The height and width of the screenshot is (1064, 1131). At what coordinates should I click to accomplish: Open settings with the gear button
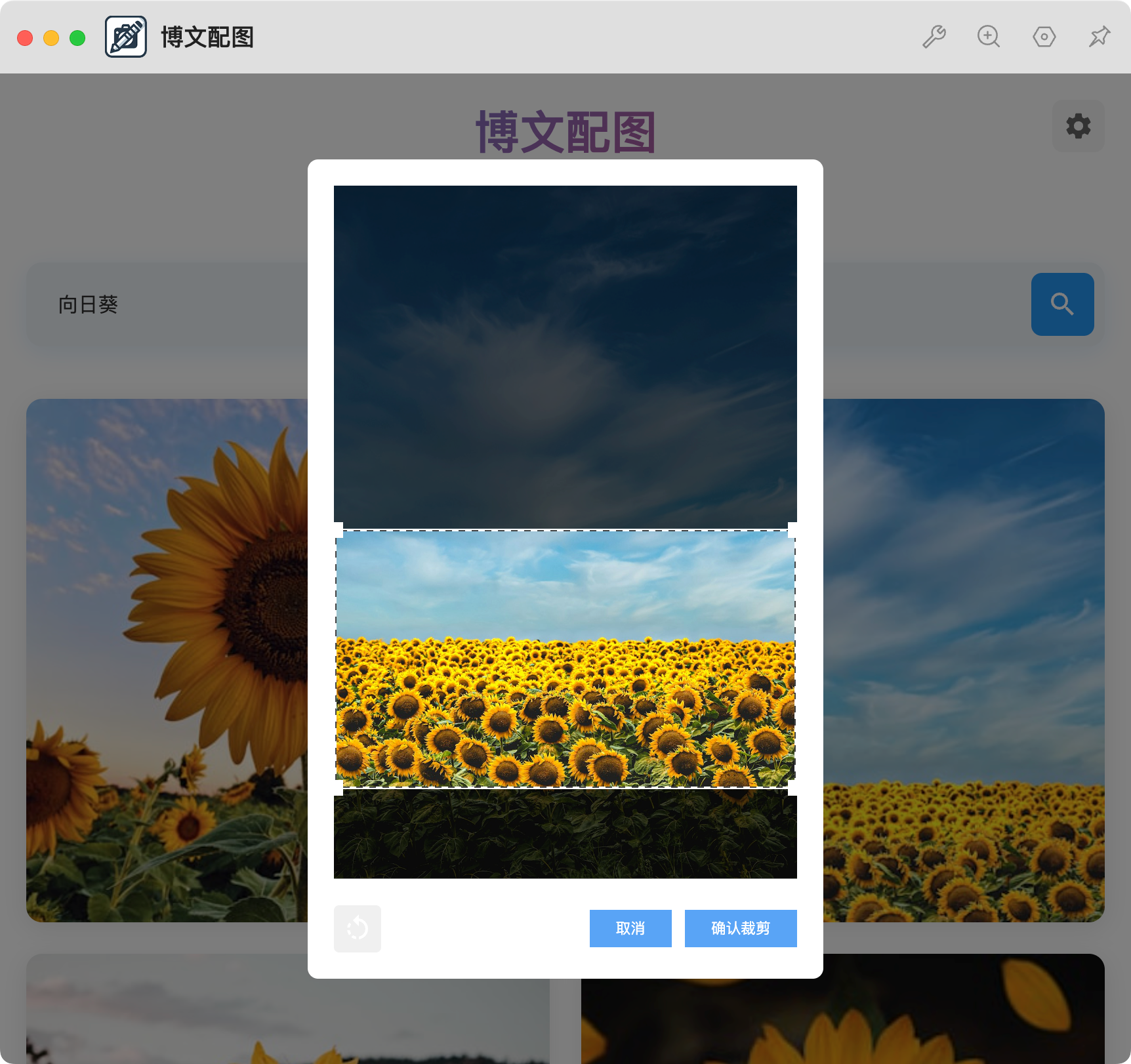(x=1078, y=126)
